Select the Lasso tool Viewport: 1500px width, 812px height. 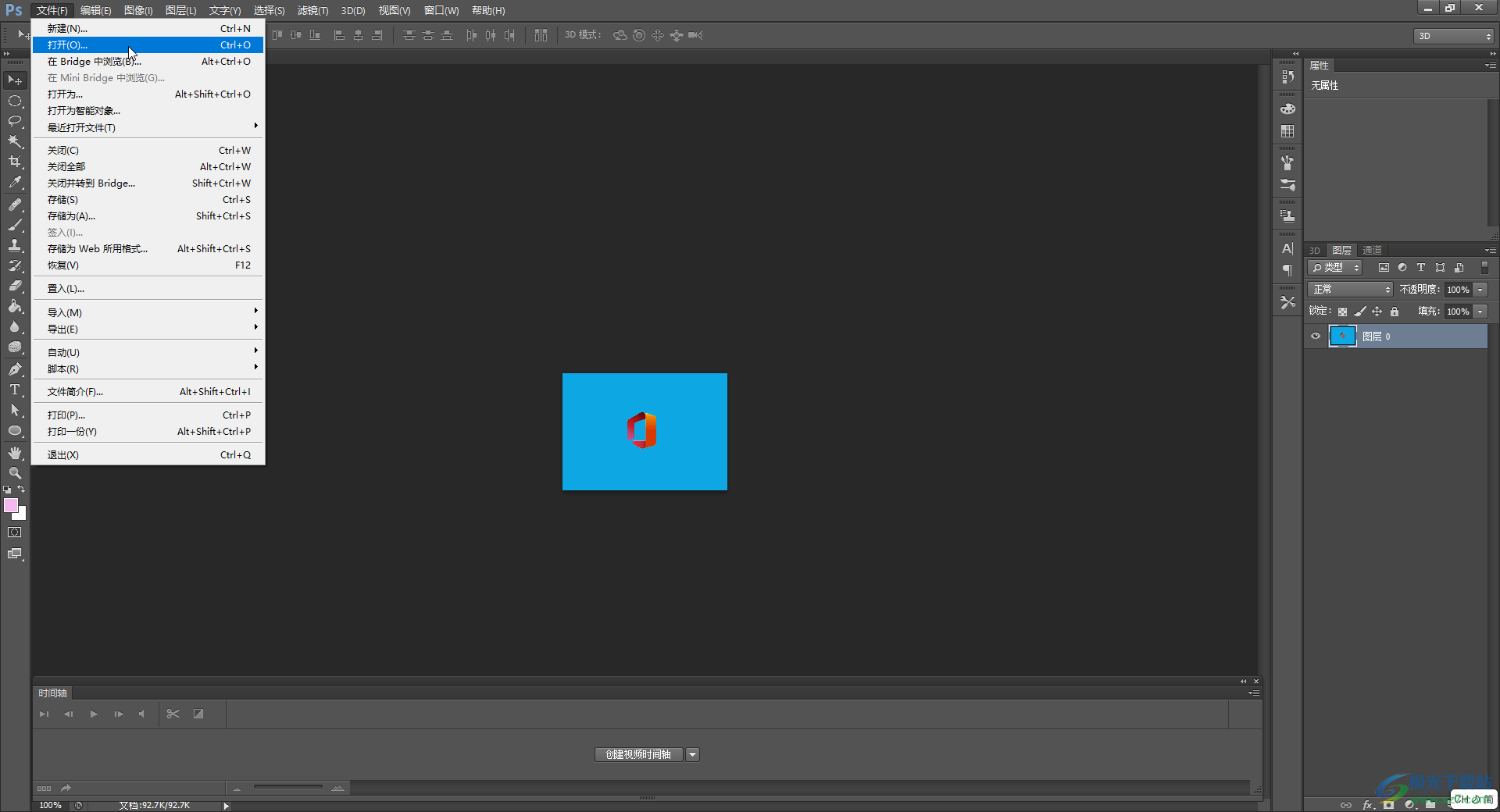click(15, 121)
